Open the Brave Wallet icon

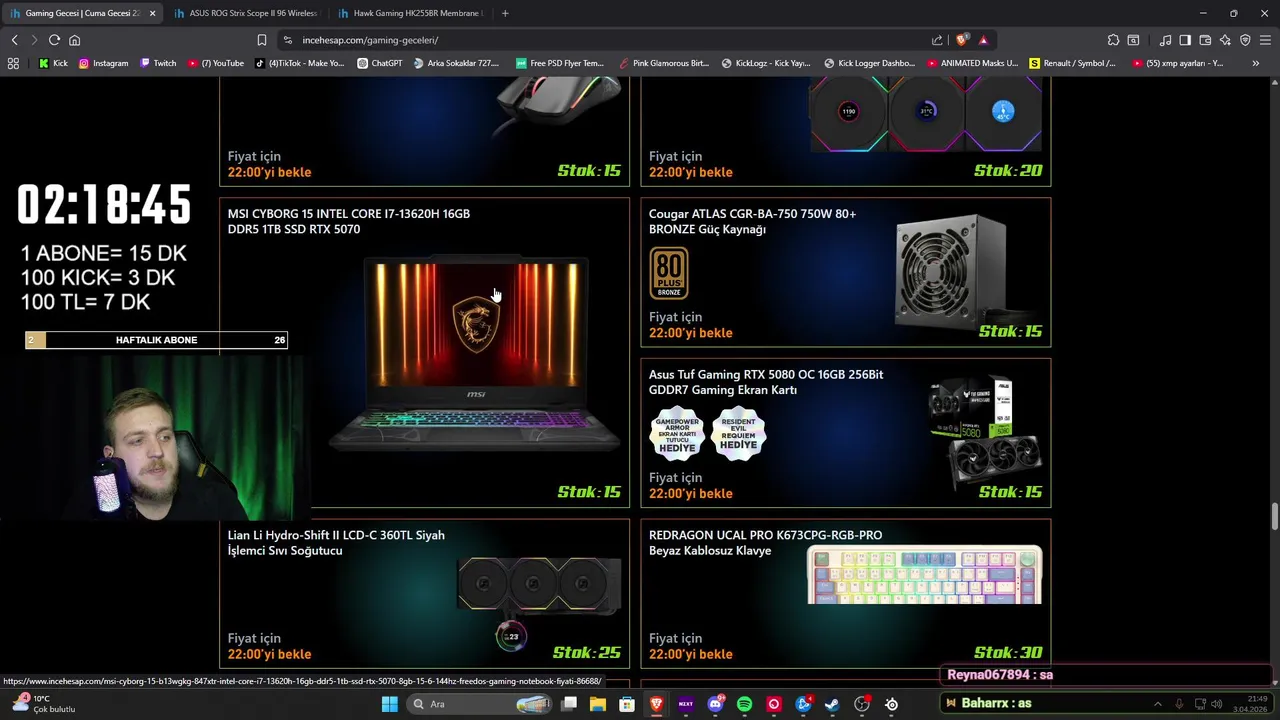point(1205,40)
